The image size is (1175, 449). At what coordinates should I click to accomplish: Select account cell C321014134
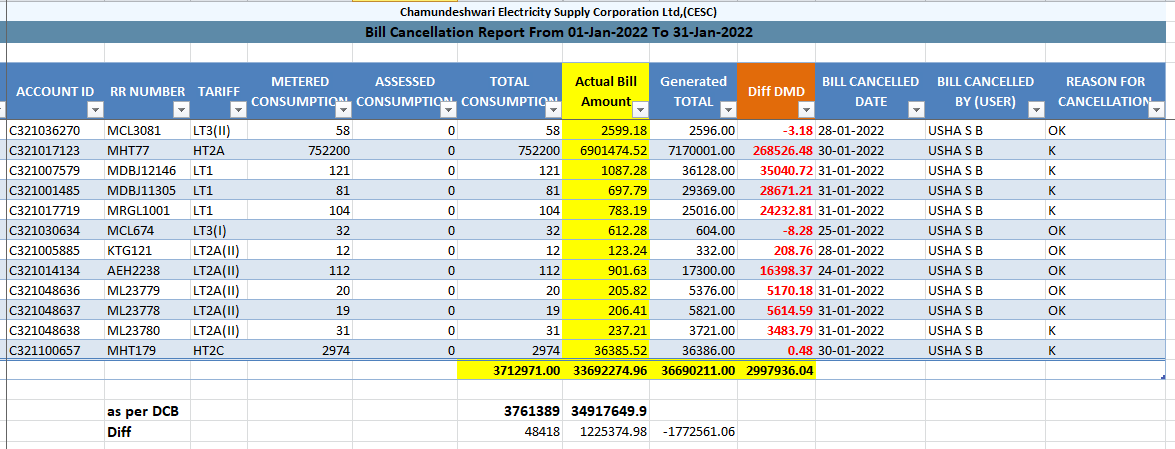pos(55,270)
